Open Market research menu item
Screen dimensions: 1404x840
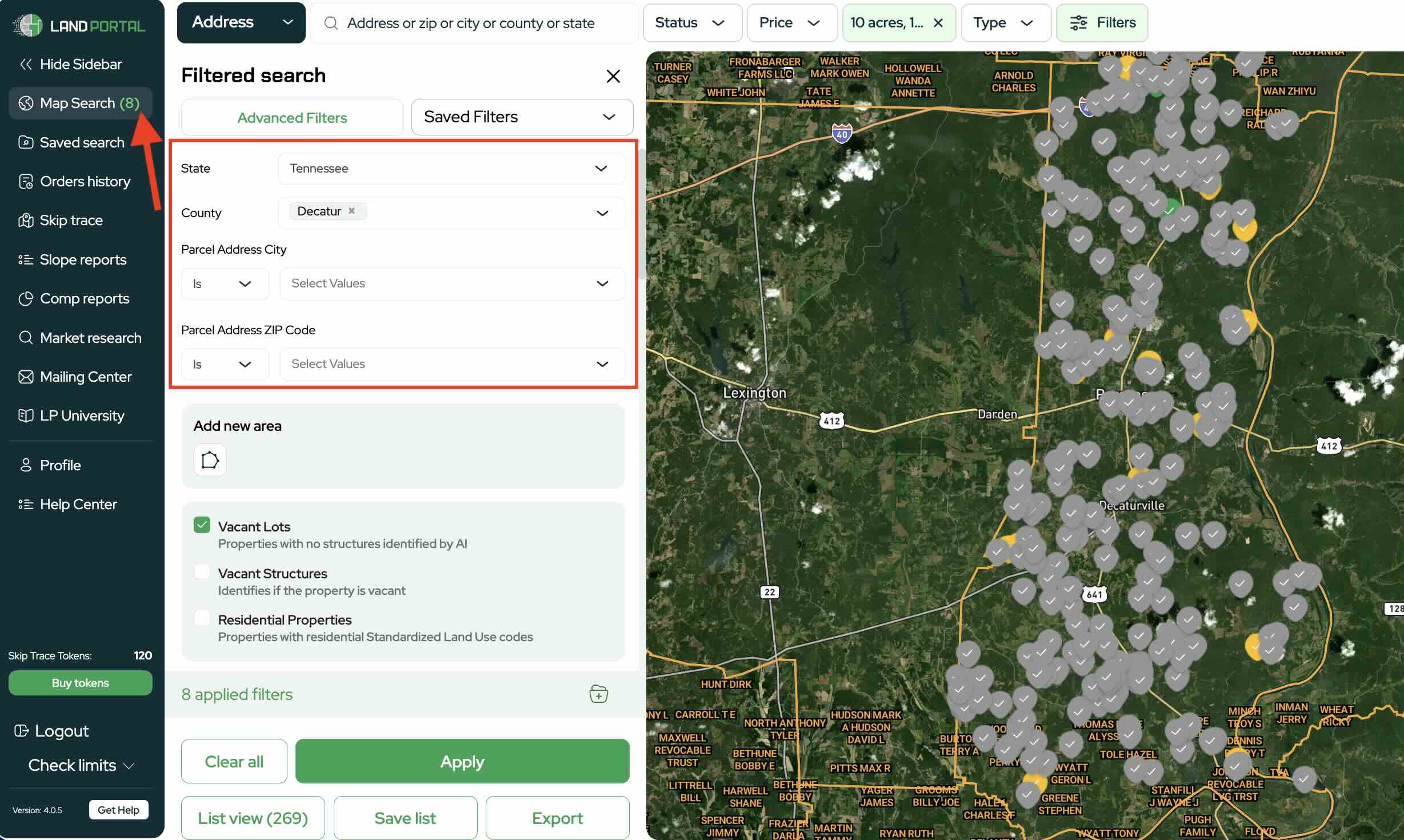pos(90,338)
